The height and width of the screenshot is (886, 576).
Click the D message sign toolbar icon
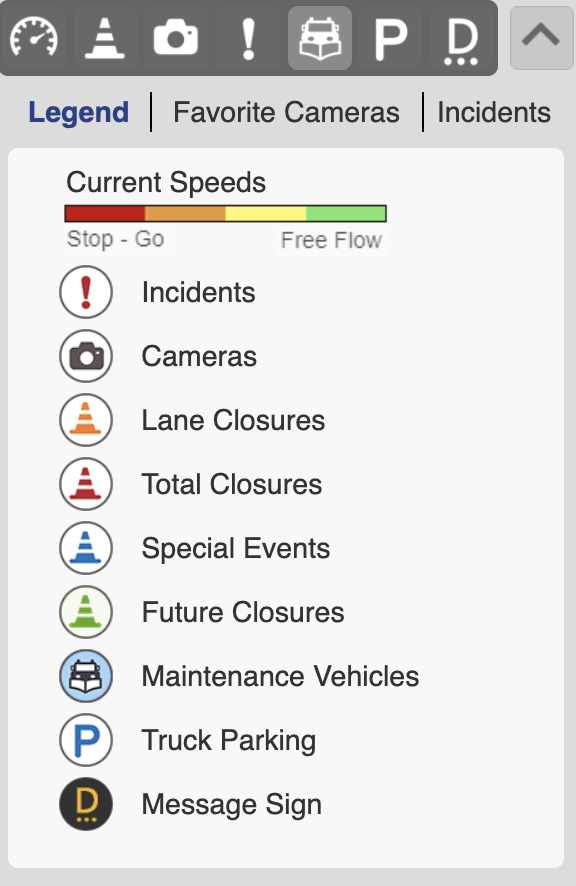(461, 38)
